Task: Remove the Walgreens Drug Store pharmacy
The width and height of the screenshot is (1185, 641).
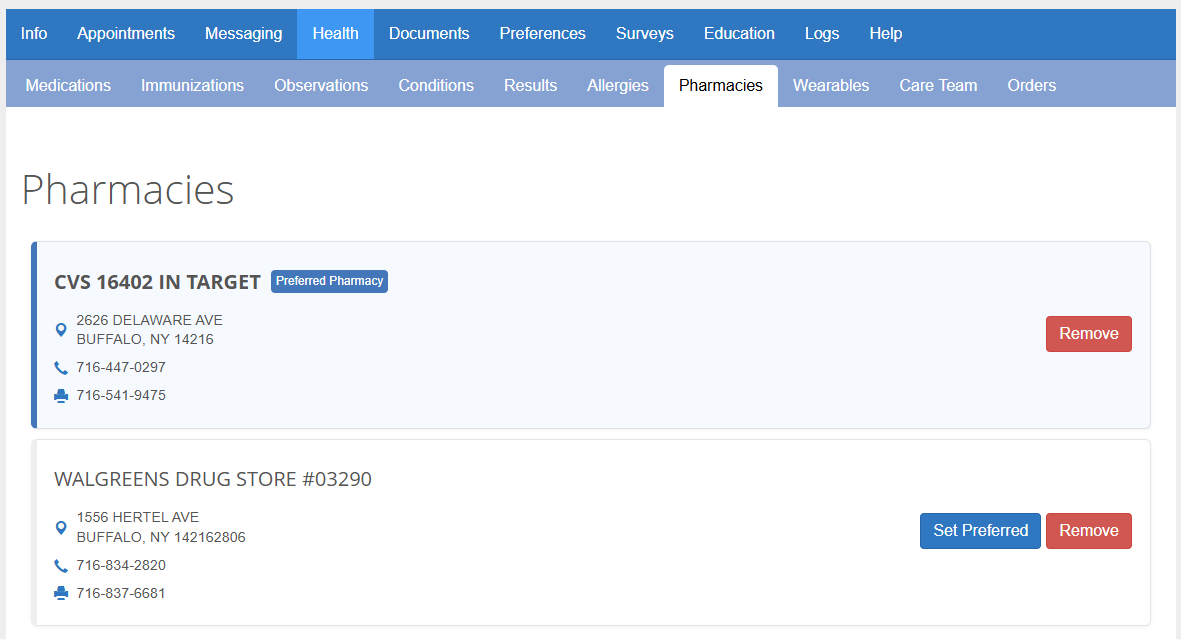Action: pyautogui.click(x=1088, y=531)
